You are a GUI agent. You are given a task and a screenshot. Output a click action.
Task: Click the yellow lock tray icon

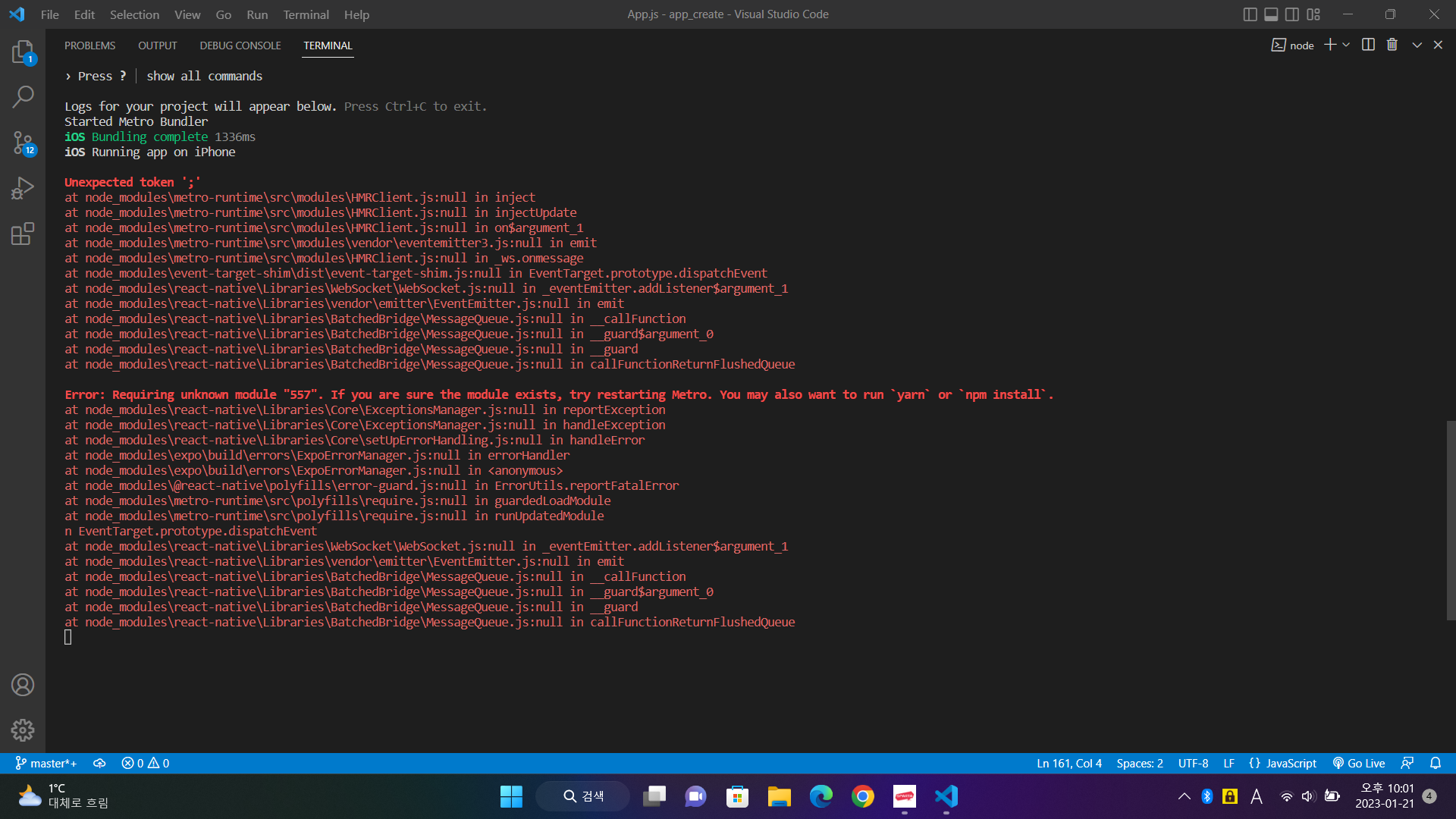[1230, 796]
